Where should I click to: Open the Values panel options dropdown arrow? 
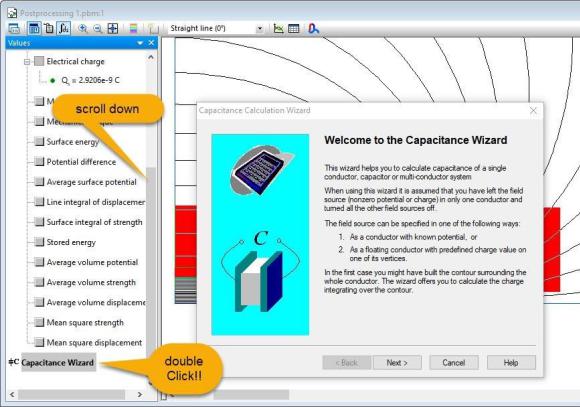coord(140,43)
